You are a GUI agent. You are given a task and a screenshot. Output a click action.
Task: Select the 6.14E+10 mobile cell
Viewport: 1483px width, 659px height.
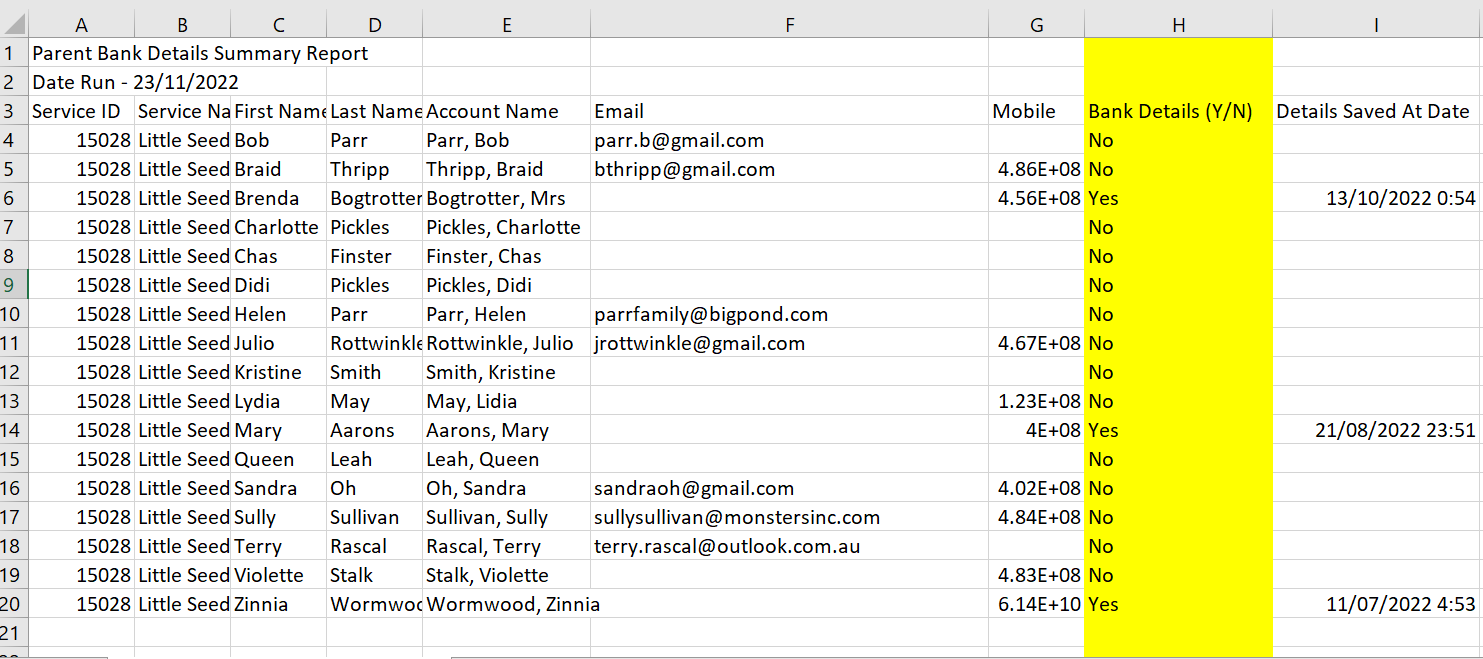(x=1038, y=604)
